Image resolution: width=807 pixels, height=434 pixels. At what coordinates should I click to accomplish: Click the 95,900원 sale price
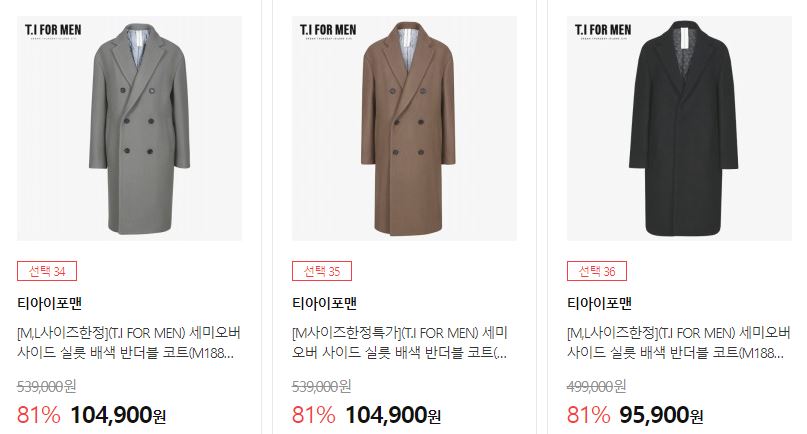click(x=661, y=415)
